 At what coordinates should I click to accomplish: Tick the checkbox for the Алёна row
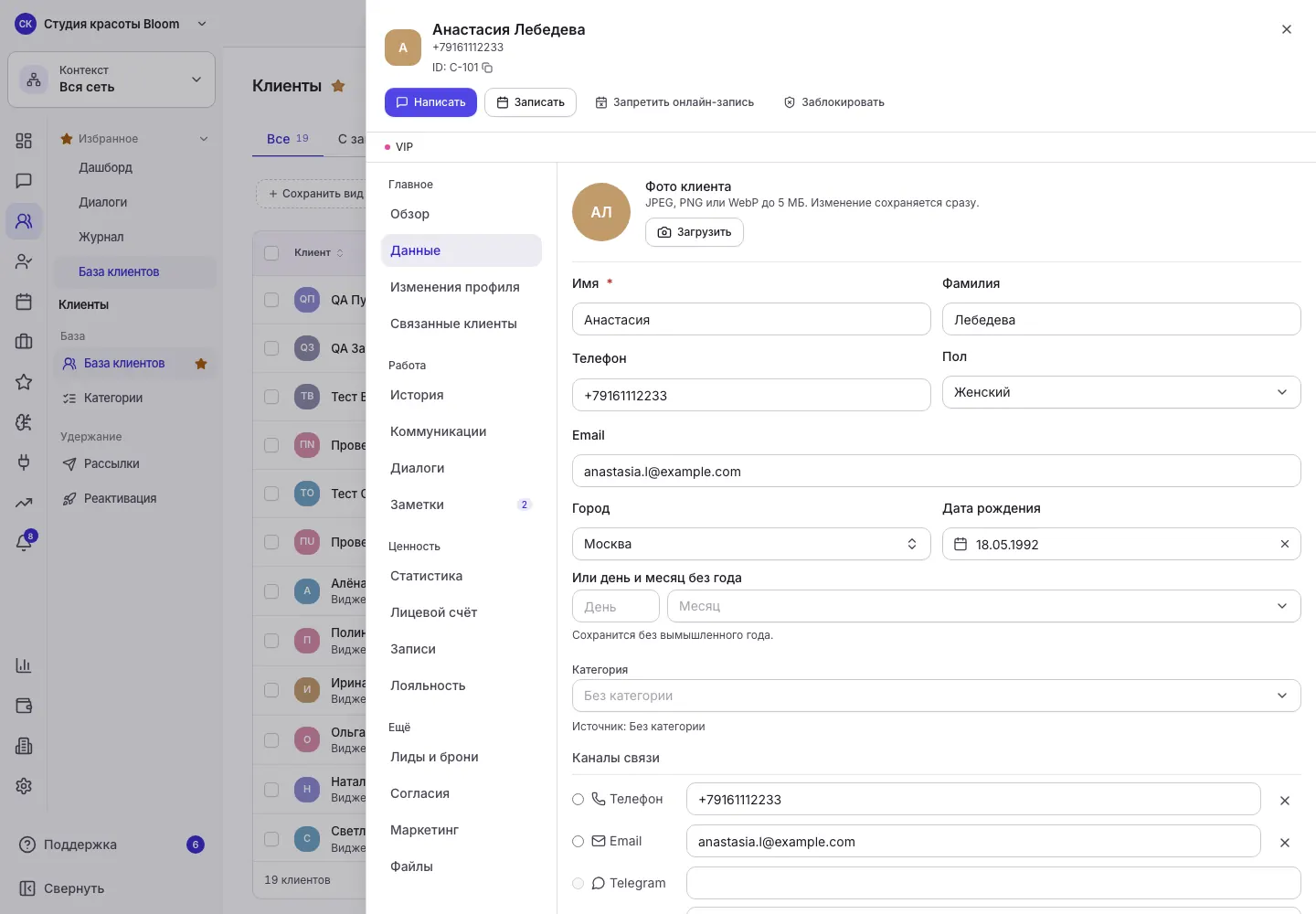[271, 591]
